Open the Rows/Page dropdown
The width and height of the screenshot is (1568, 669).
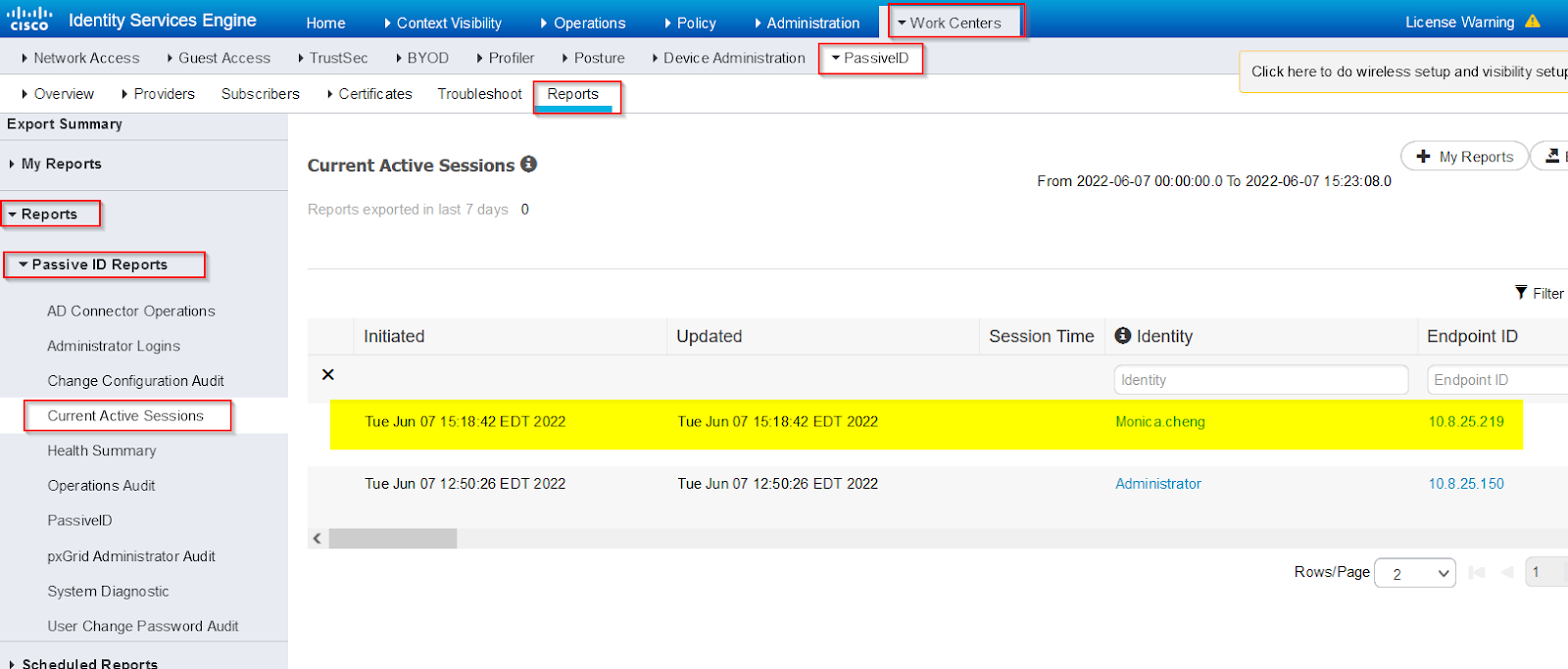coord(1414,573)
